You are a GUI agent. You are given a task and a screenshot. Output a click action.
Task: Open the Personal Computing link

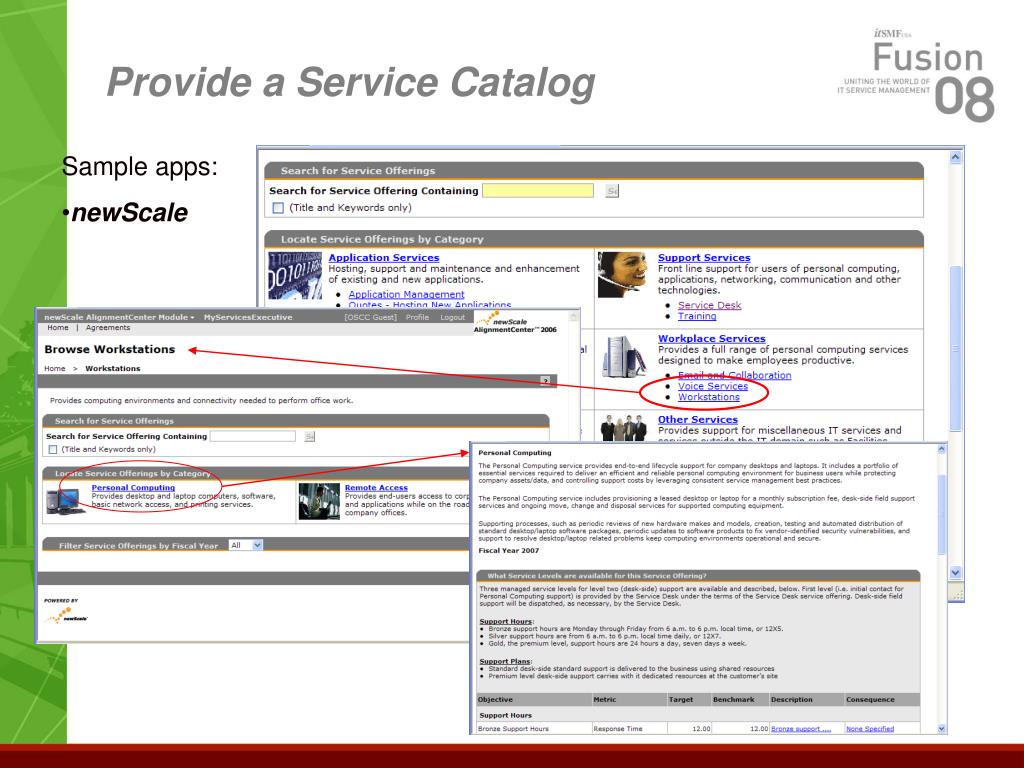[x=133, y=488]
